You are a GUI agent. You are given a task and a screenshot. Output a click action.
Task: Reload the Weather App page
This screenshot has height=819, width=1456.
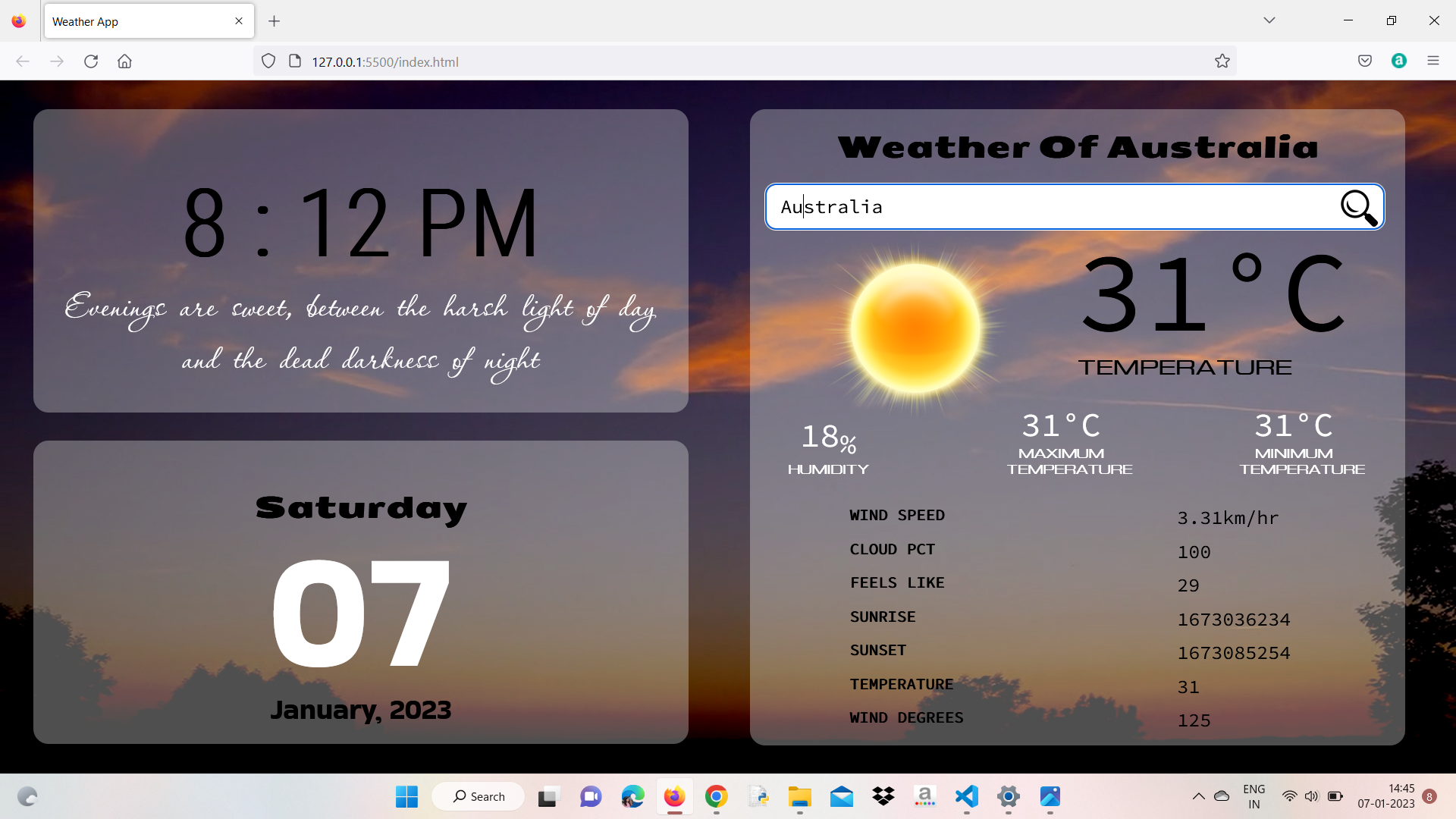[x=91, y=61]
